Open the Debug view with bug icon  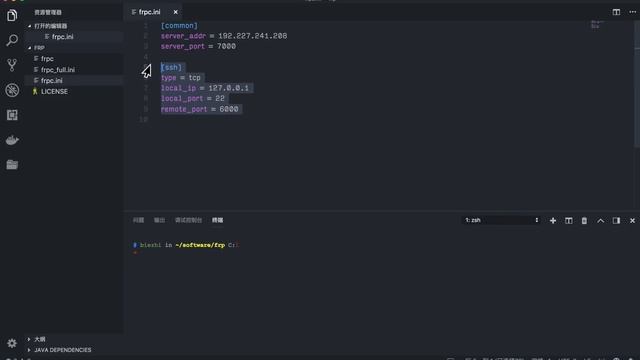[12, 90]
